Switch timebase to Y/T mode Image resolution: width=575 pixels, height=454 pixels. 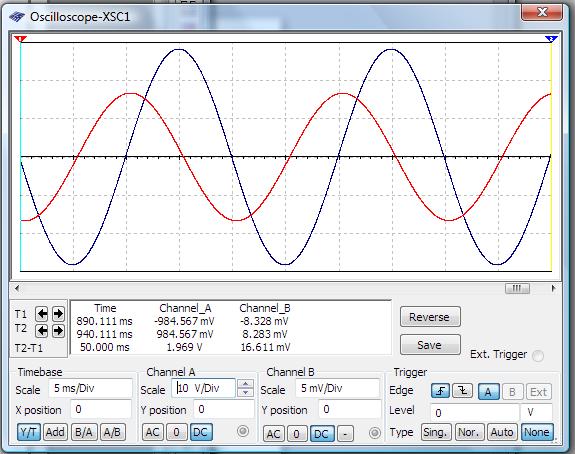[29, 432]
